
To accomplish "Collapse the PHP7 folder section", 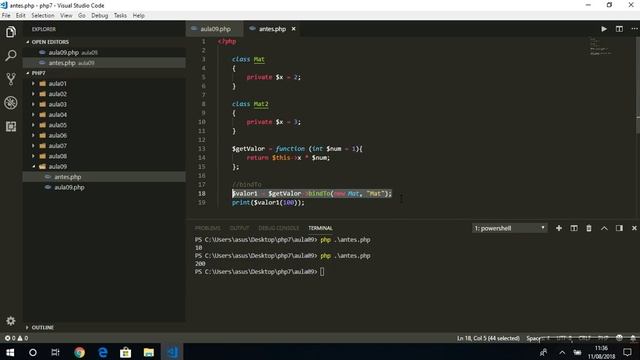I will tap(36, 73).
